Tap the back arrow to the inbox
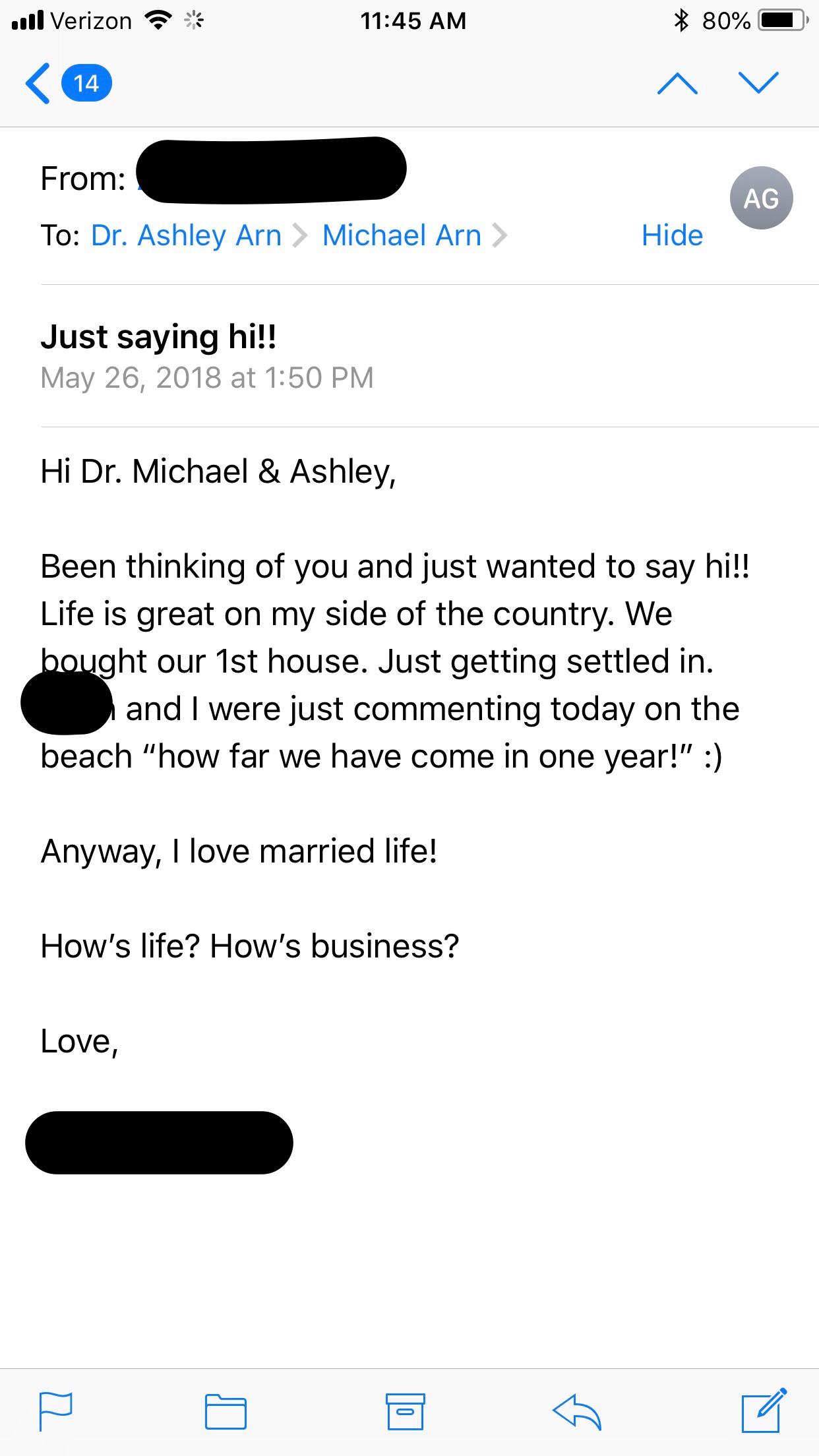 [x=38, y=83]
